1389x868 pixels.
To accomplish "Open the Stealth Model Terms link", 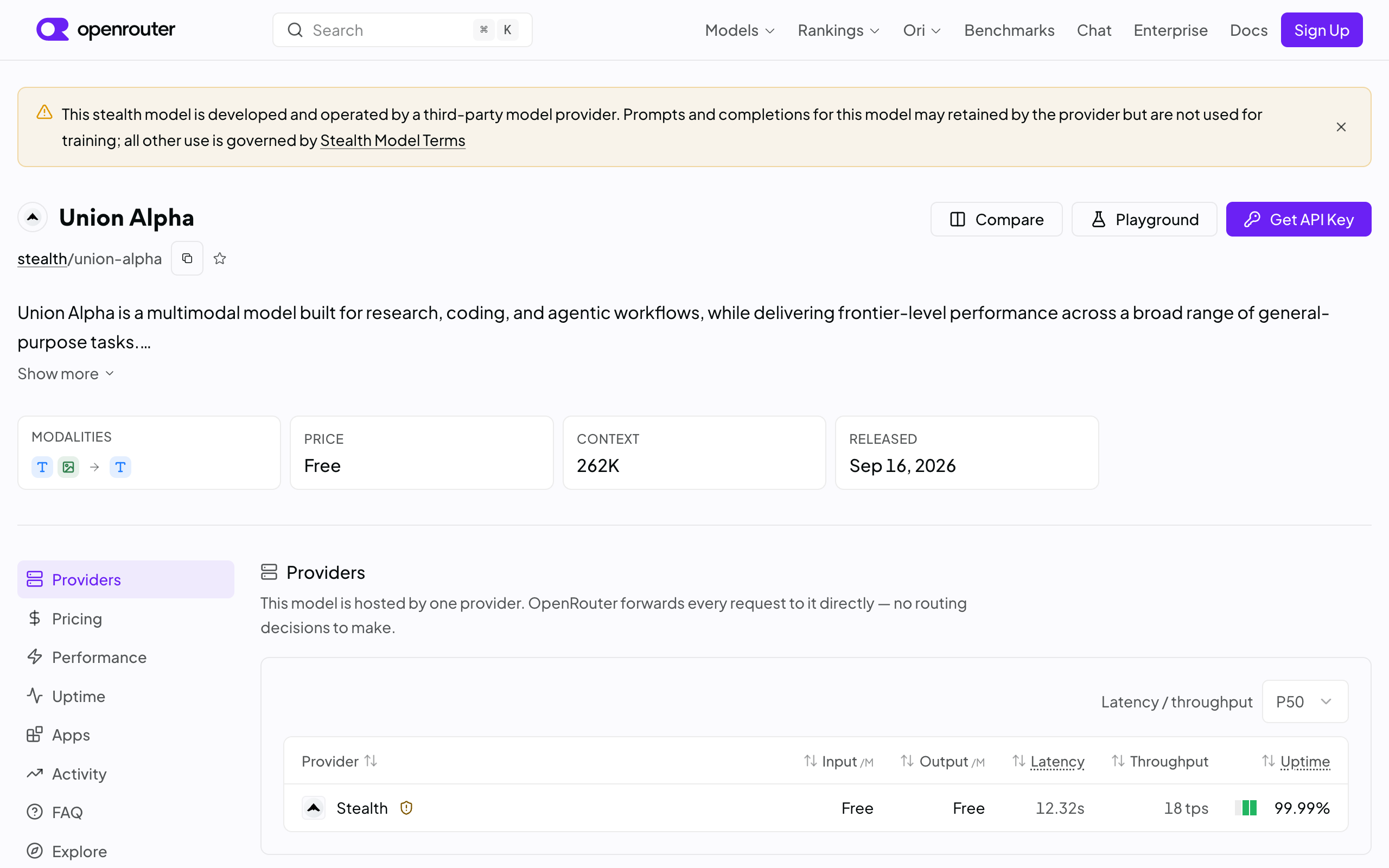I will 393,140.
